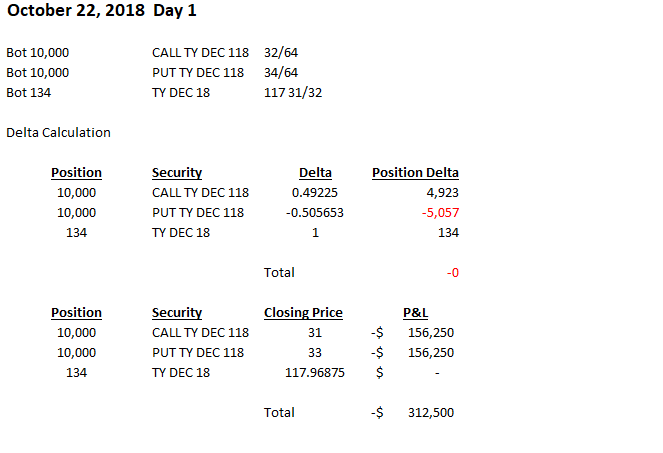
Task: Click the 34/64 put price cell
Action: 281,73
